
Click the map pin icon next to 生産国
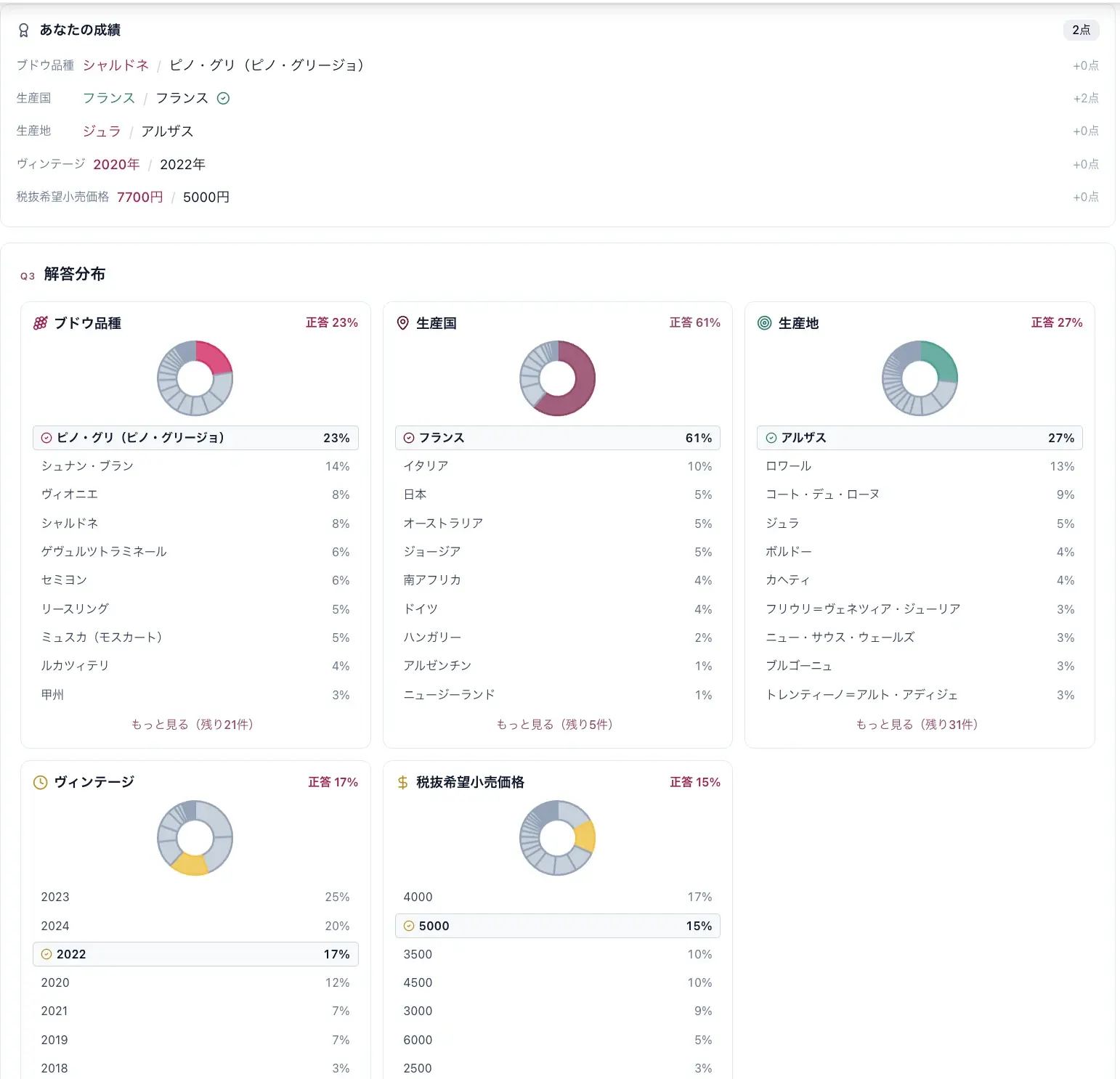(x=403, y=323)
